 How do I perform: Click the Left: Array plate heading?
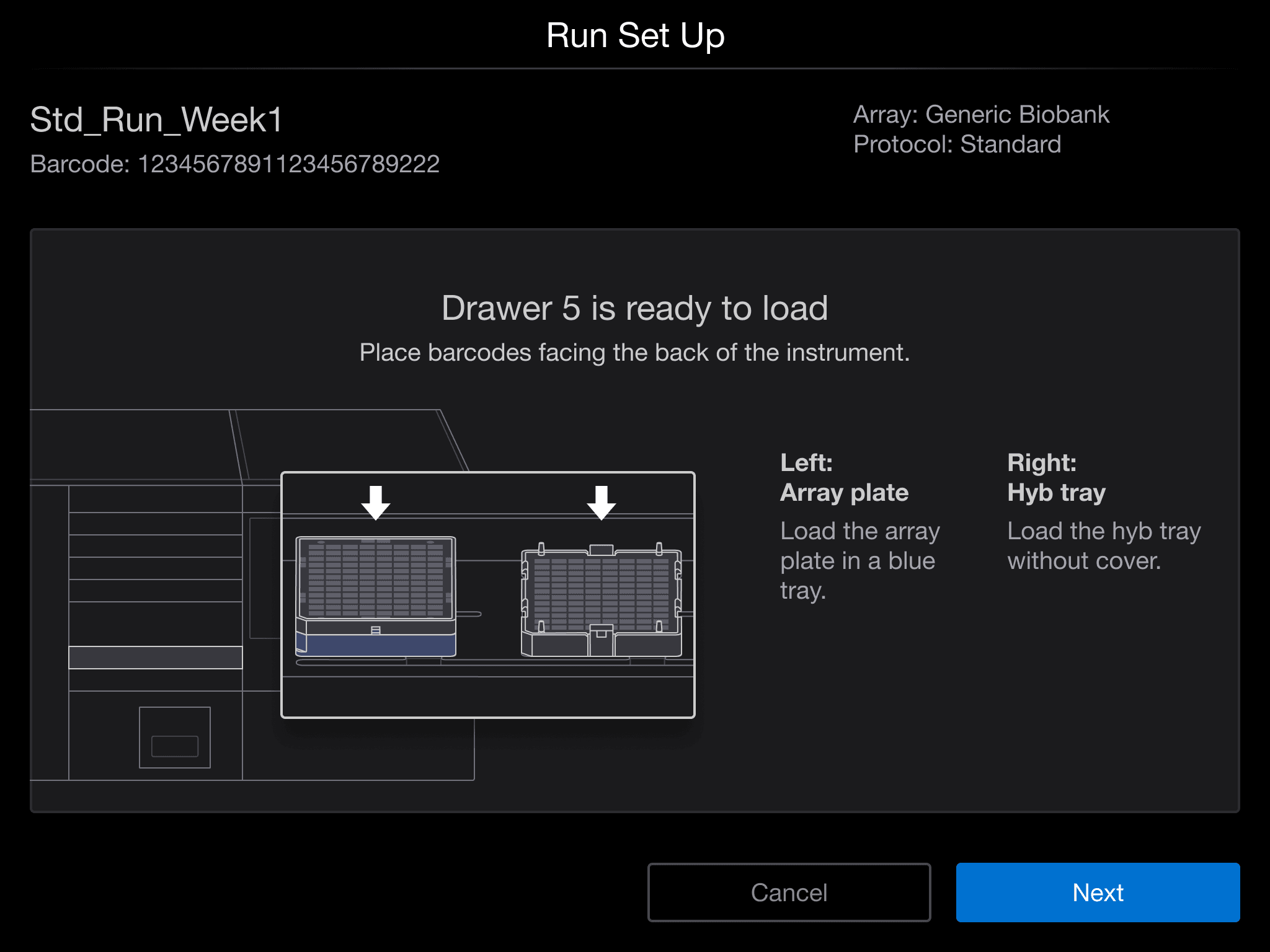coord(844,478)
